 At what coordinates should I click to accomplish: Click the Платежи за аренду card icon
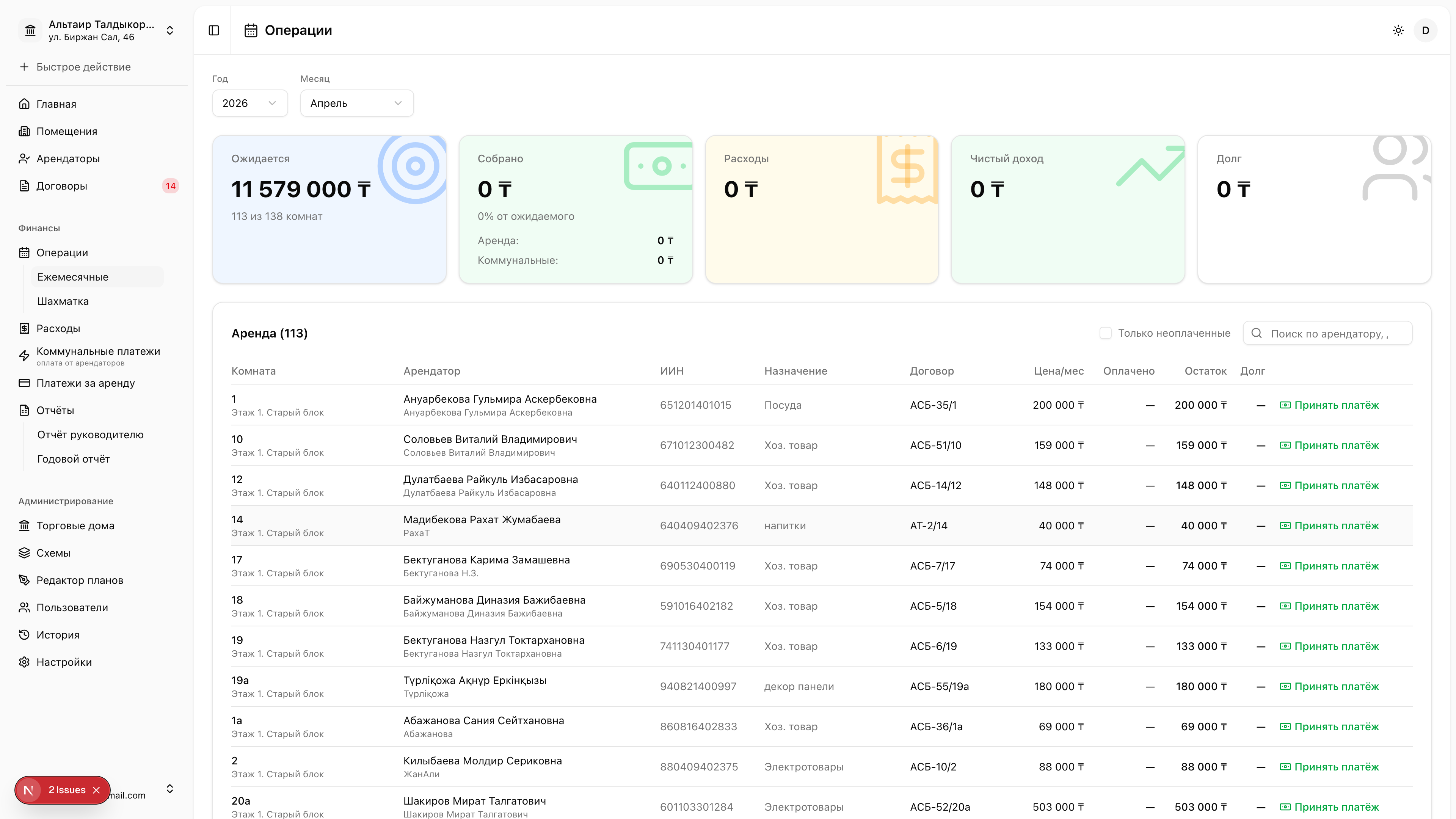point(24,383)
